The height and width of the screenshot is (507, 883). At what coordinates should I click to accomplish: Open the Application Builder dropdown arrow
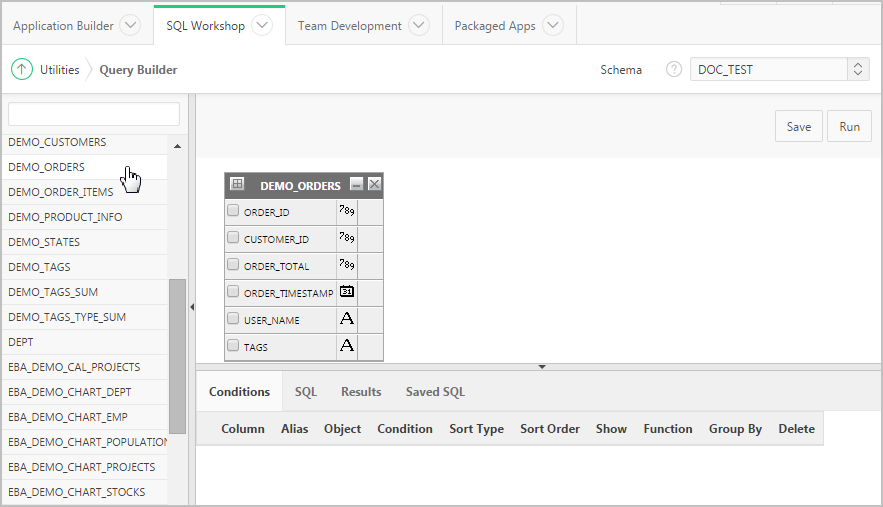[x=130, y=26]
